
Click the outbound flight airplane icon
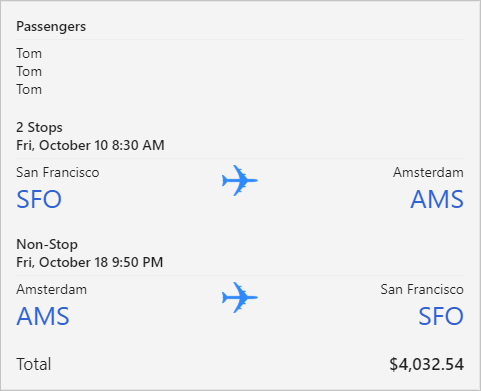tap(240, 180)
